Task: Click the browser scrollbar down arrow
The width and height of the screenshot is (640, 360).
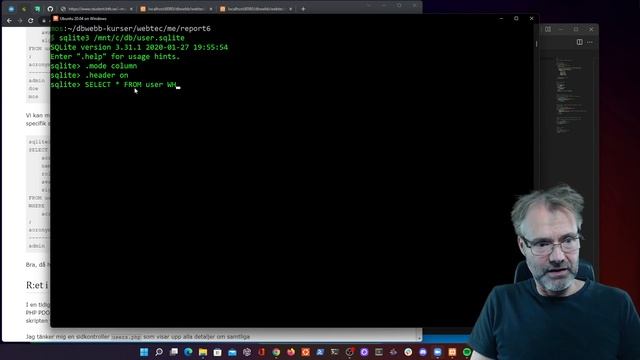Action: click(x=419, y=338)
